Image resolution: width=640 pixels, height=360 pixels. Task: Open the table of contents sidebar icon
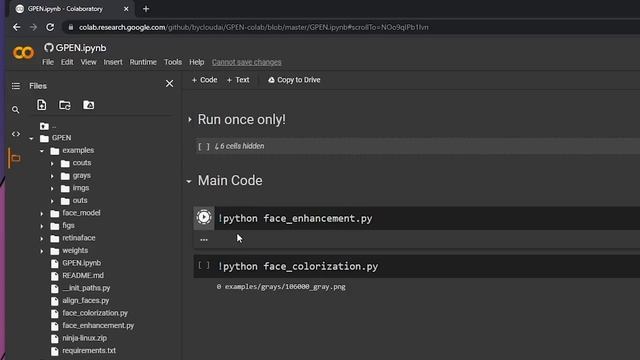pos(16,86)
